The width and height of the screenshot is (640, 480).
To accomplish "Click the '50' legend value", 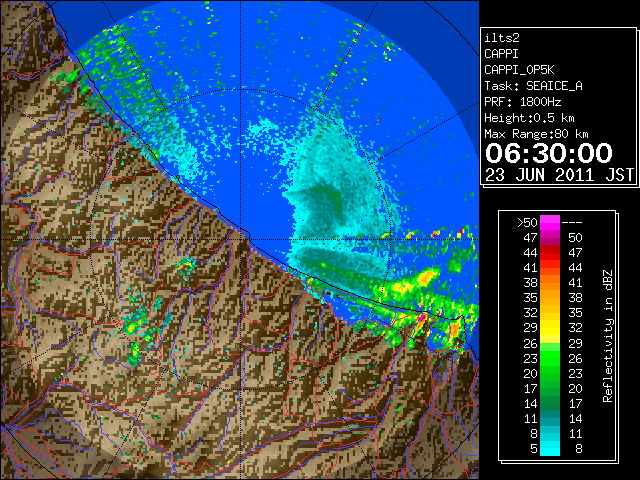I will tap(575, 238).
